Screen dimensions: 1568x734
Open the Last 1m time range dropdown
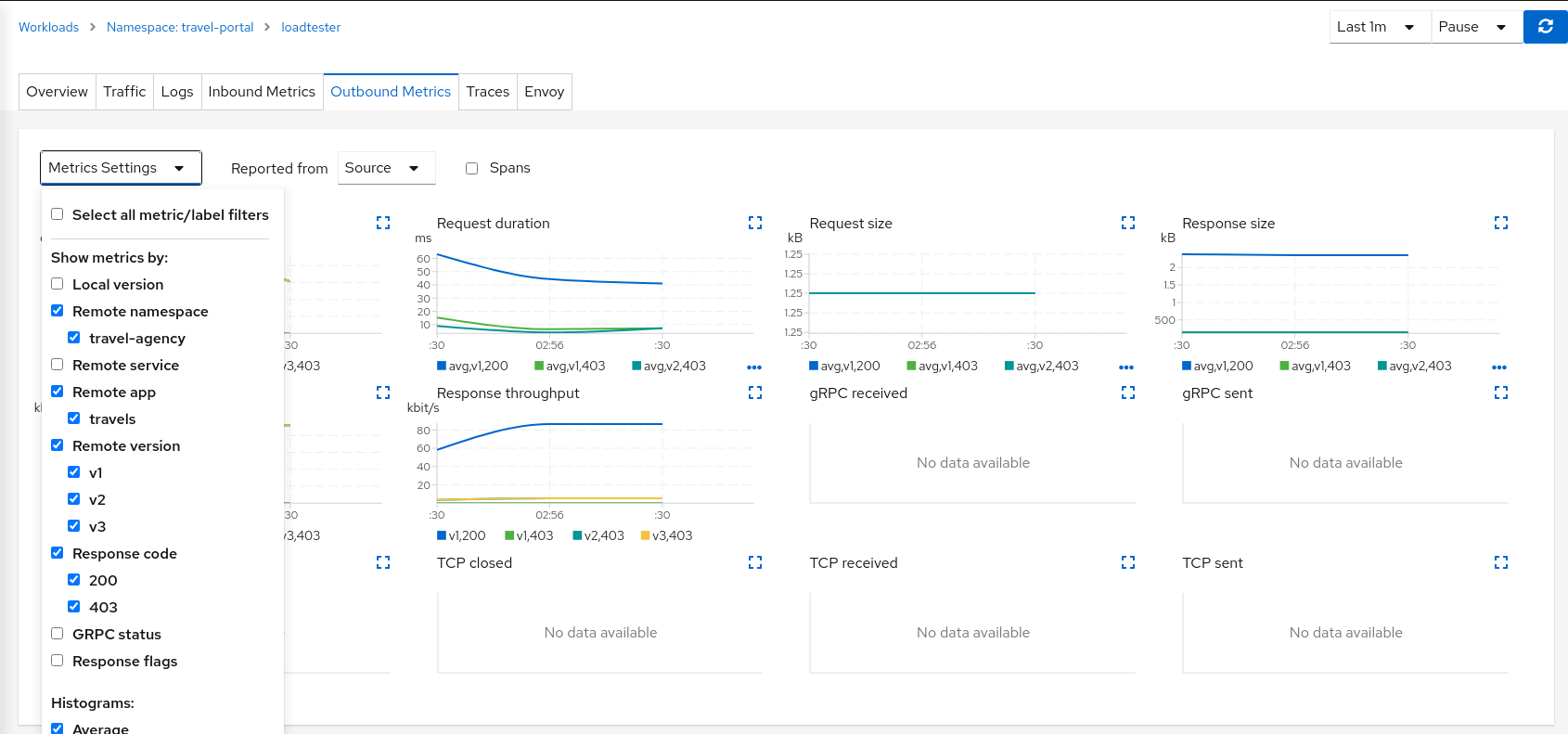tap(1379, 27)
